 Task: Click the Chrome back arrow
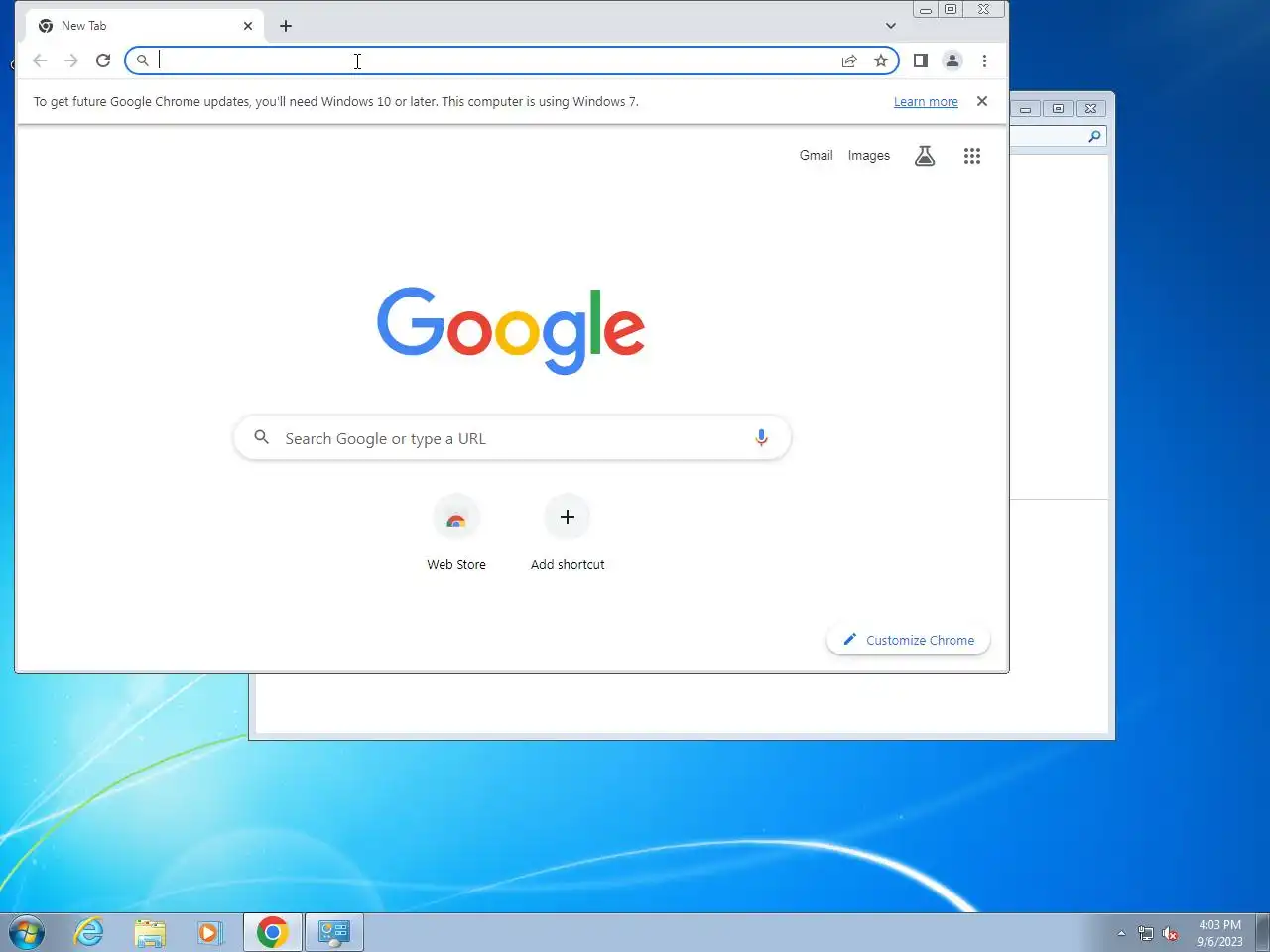[40, 60]
